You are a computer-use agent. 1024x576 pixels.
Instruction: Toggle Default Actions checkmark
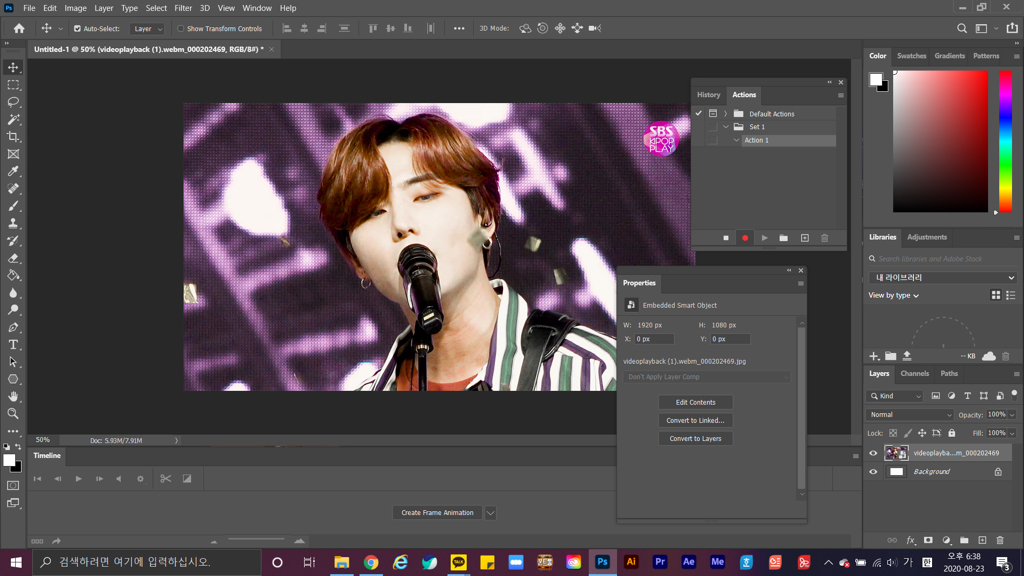pyautogui.click(x=699, y=114)
